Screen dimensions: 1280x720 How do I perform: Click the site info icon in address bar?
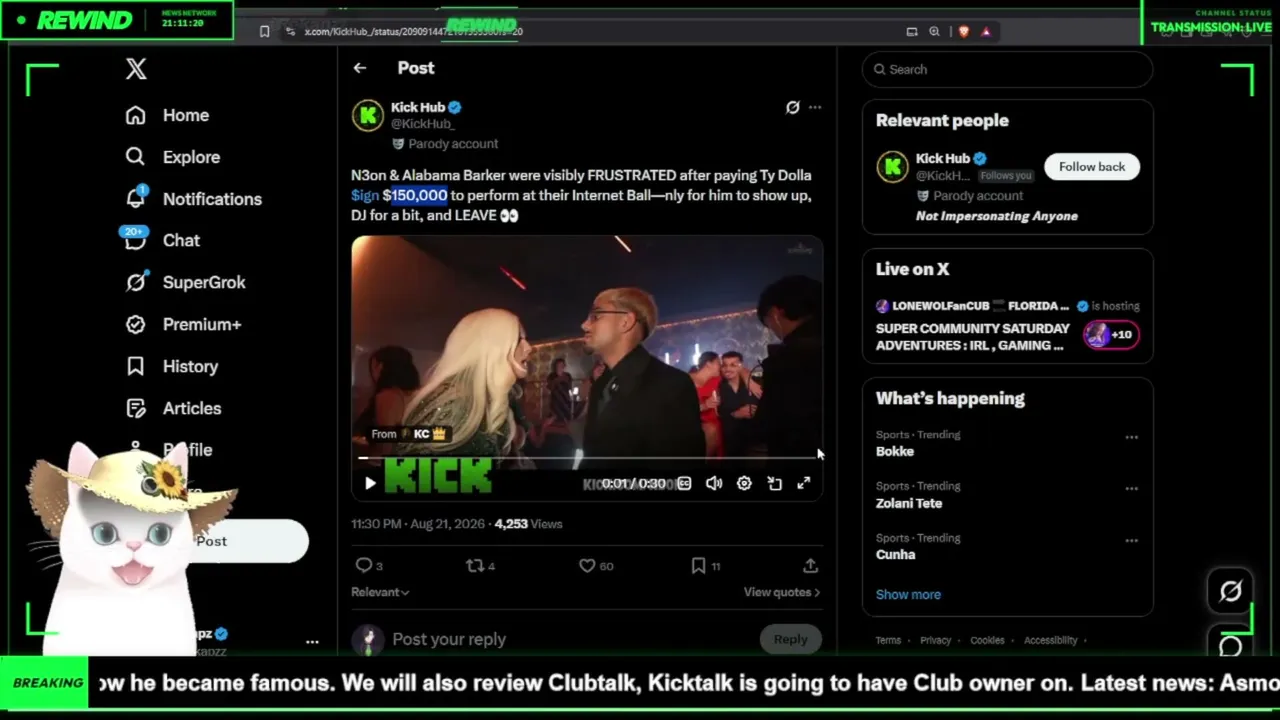[x=290, y=31]
